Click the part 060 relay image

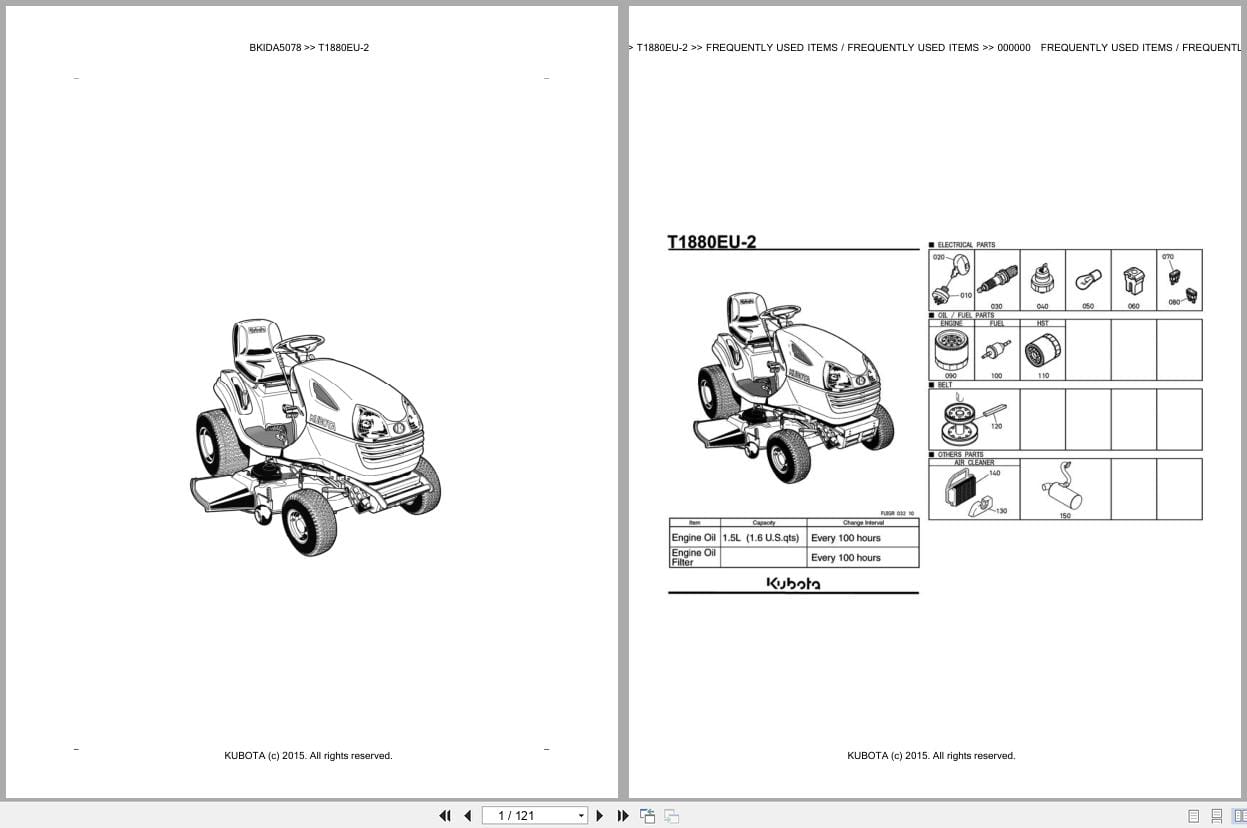tap(1133, 279)
